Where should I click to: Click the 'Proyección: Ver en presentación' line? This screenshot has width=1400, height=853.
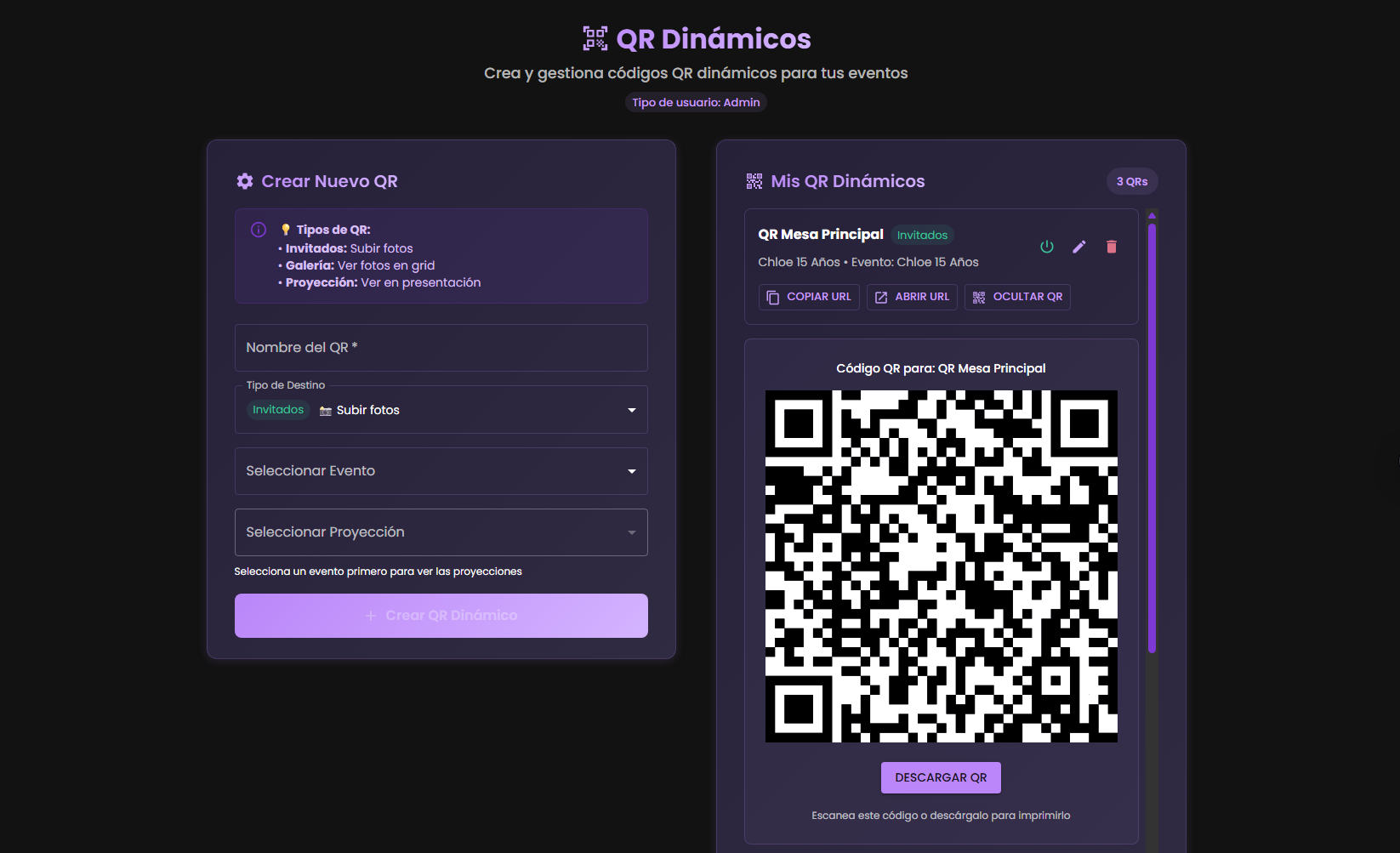pyautogui.click(x=379, y=282)
